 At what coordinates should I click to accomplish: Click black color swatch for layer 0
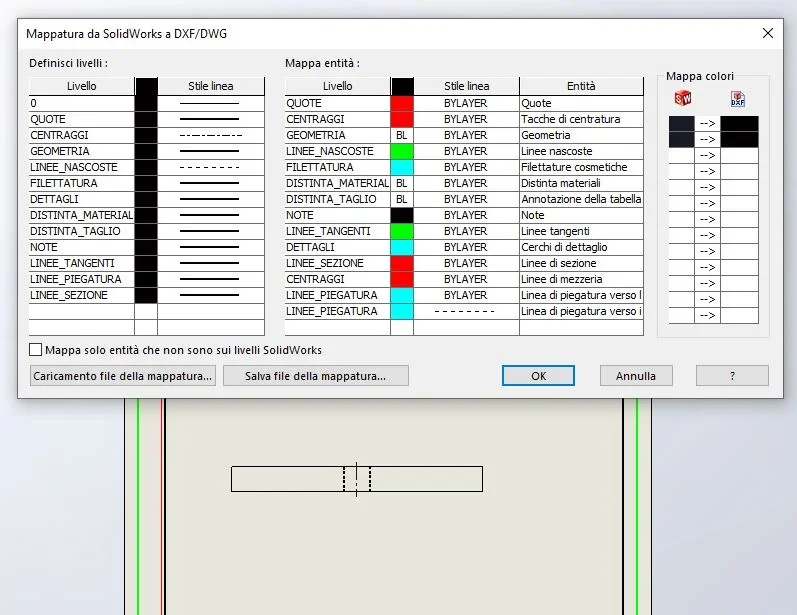pyautogui.click(x=146, y=103)
